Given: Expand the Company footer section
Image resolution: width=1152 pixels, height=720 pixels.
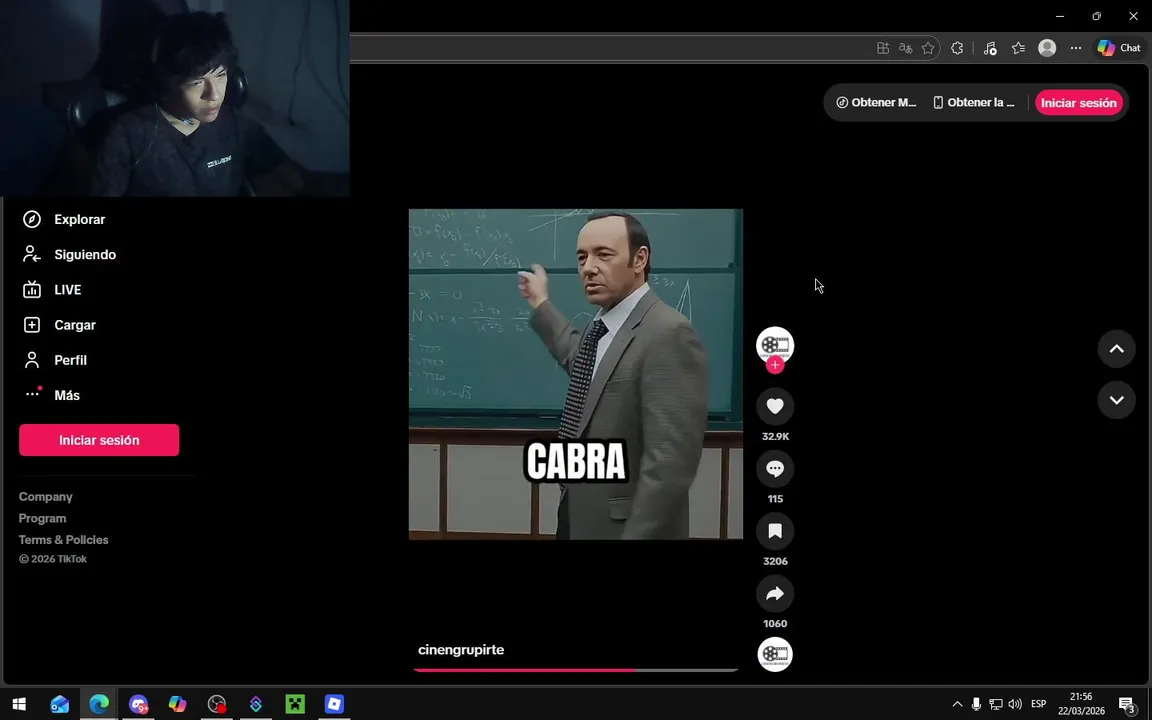Looking at the screenshot, I should tap(46, 497).
